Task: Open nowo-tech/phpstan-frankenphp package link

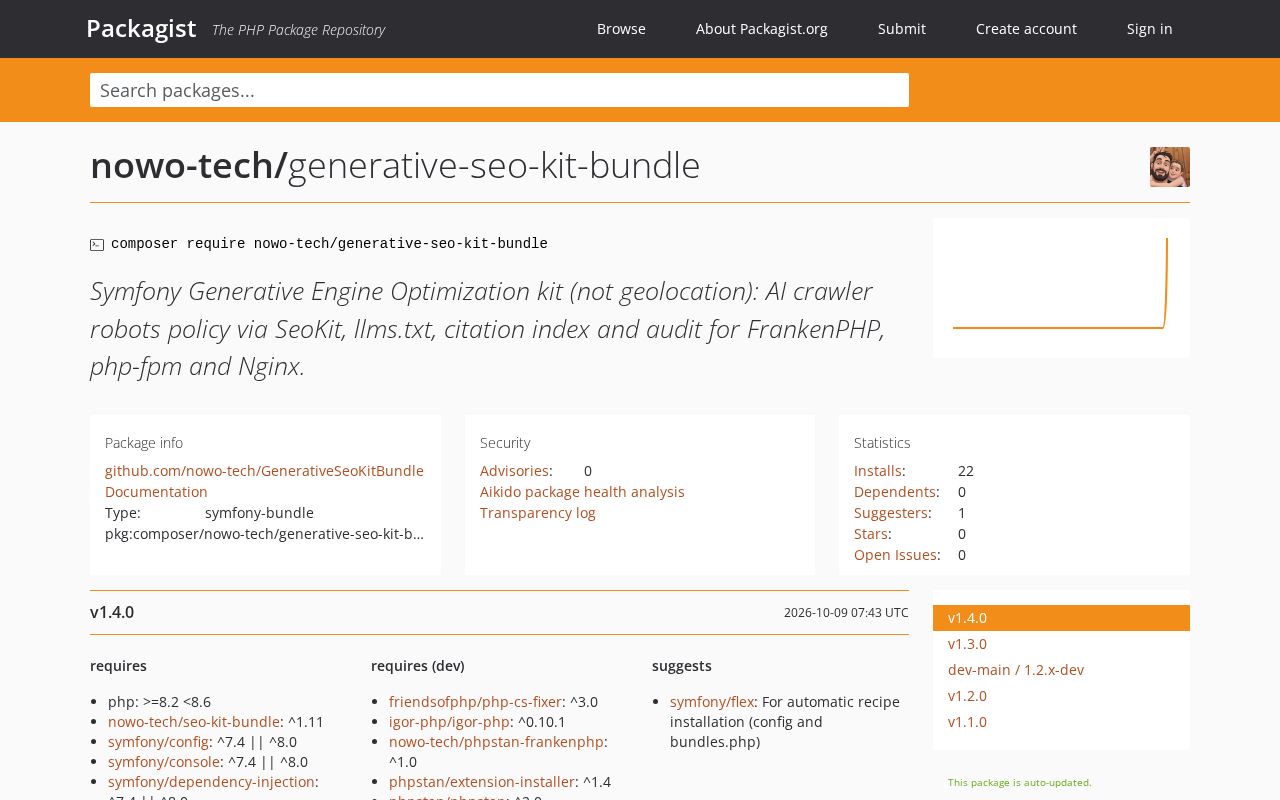Action: [496, 742]
